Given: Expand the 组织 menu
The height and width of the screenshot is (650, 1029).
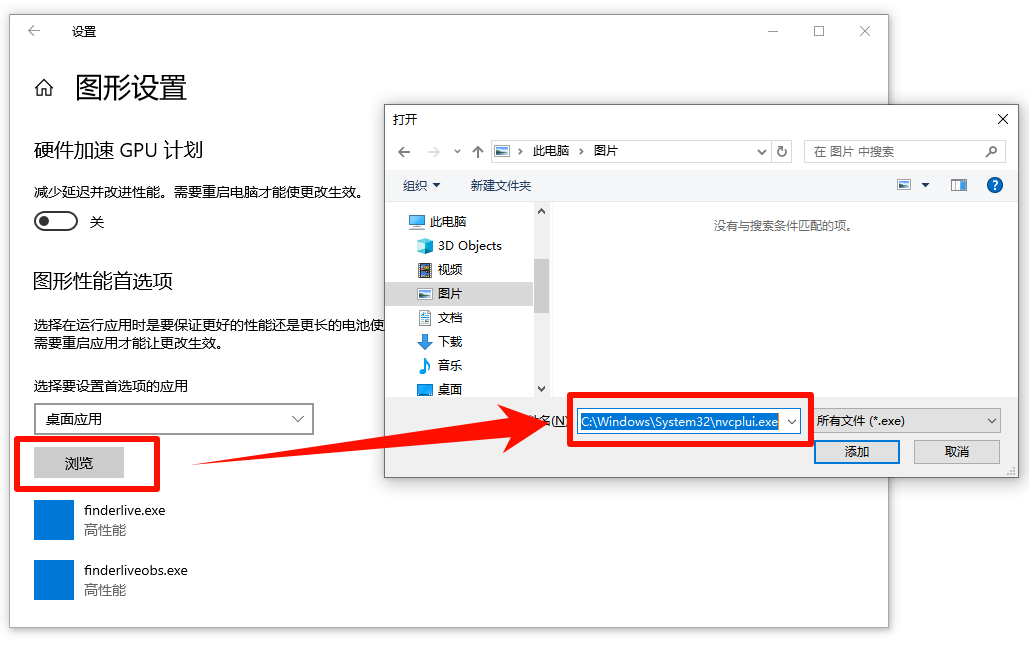Looking at the screenshot, I should [421, 185].
